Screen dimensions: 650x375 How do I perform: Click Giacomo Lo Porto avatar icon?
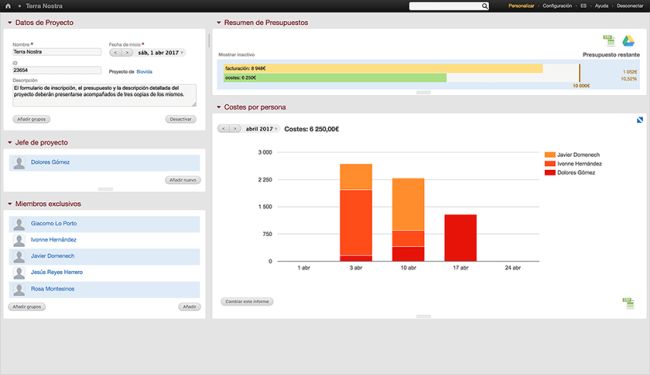pyautogui.click(x=19, y=224)
